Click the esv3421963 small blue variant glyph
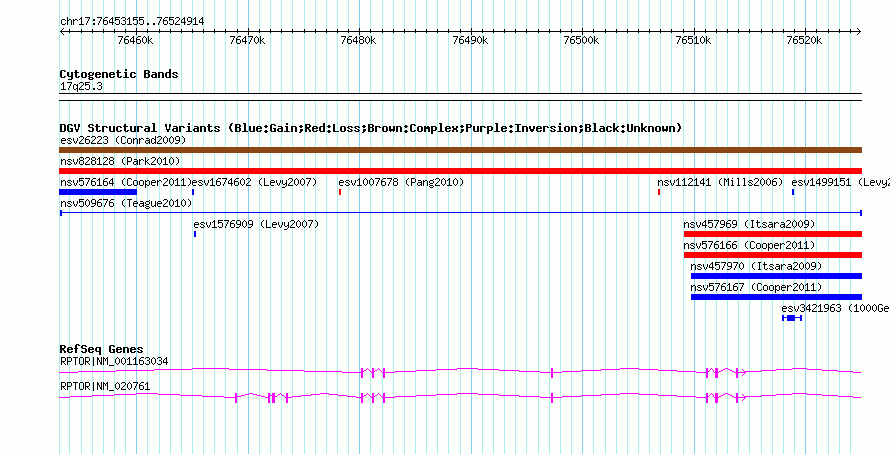Image resolution: width=890 pixels, height=454 pixels. pos(792,318)
